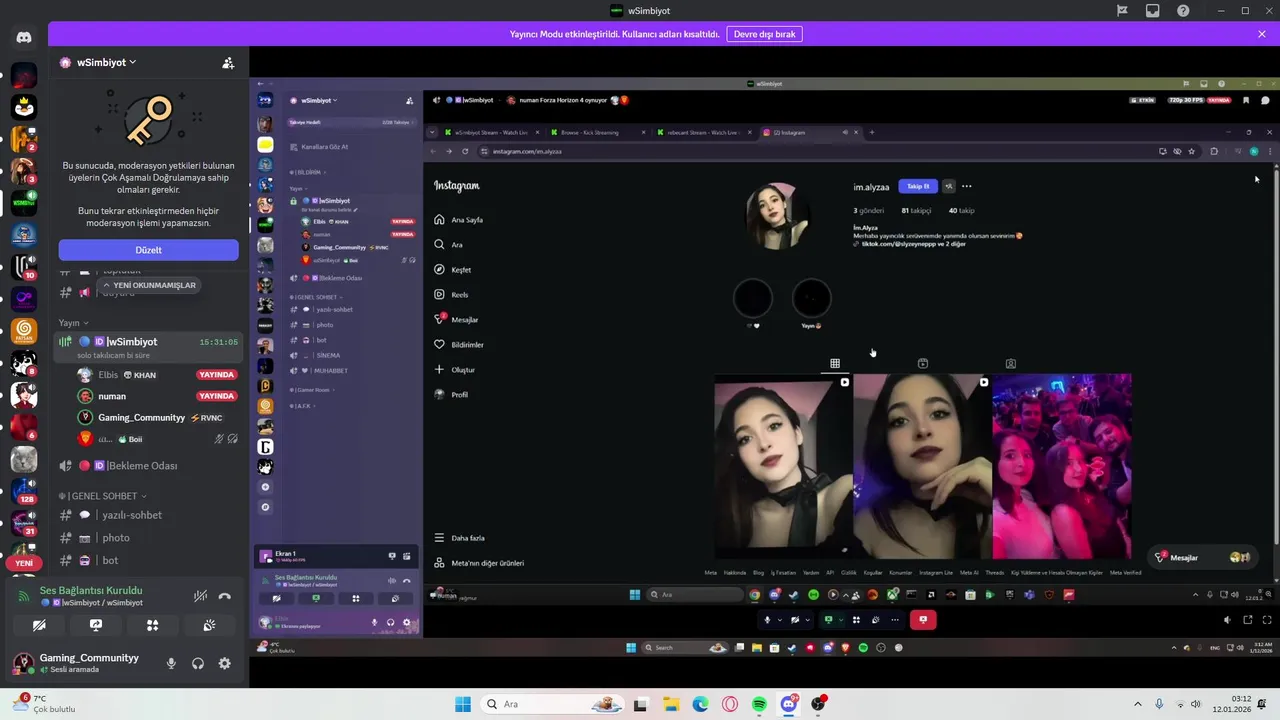Jump to YENİ OKUNMAMIŞLAR unread pill

click(x=148, y=285)
